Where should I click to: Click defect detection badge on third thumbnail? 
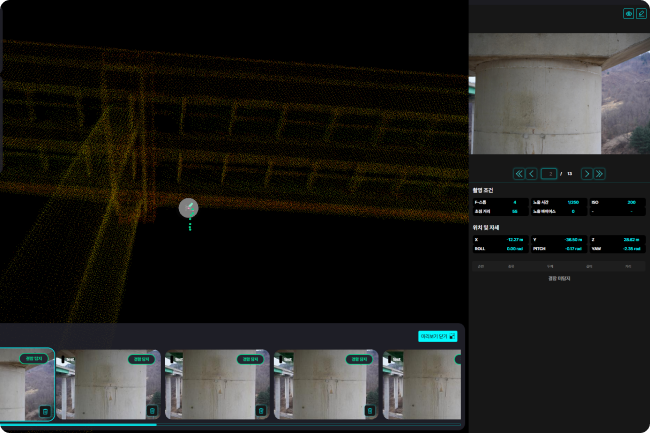click(250, 358)
